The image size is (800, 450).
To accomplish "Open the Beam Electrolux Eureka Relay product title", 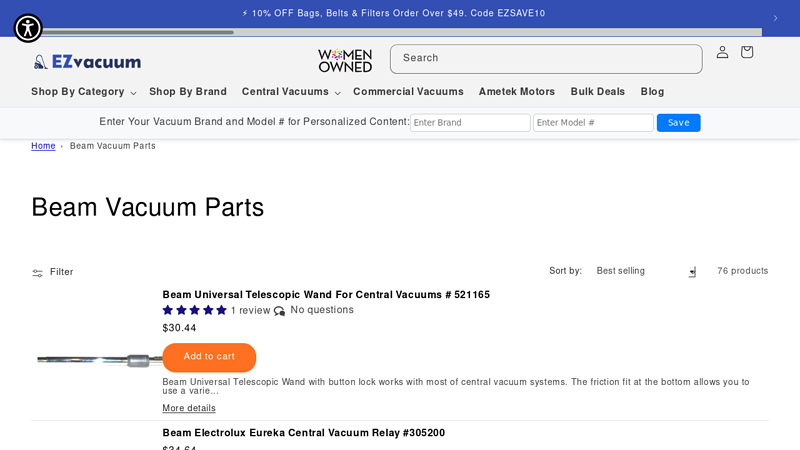I will pyautogui.click(x=304, y=433).
